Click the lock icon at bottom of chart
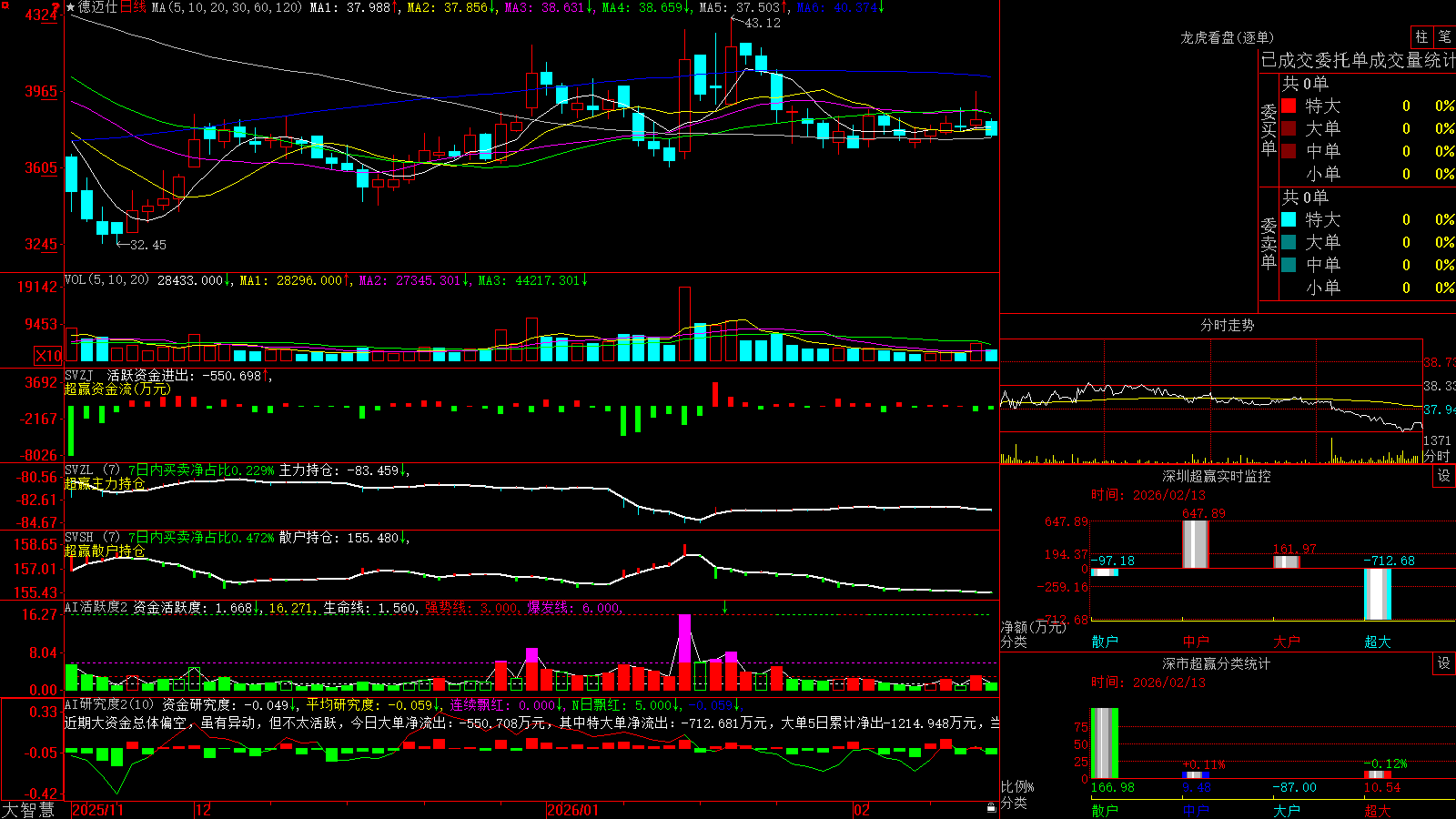This screenshot has height=819, width=1456. pos(991,808)
